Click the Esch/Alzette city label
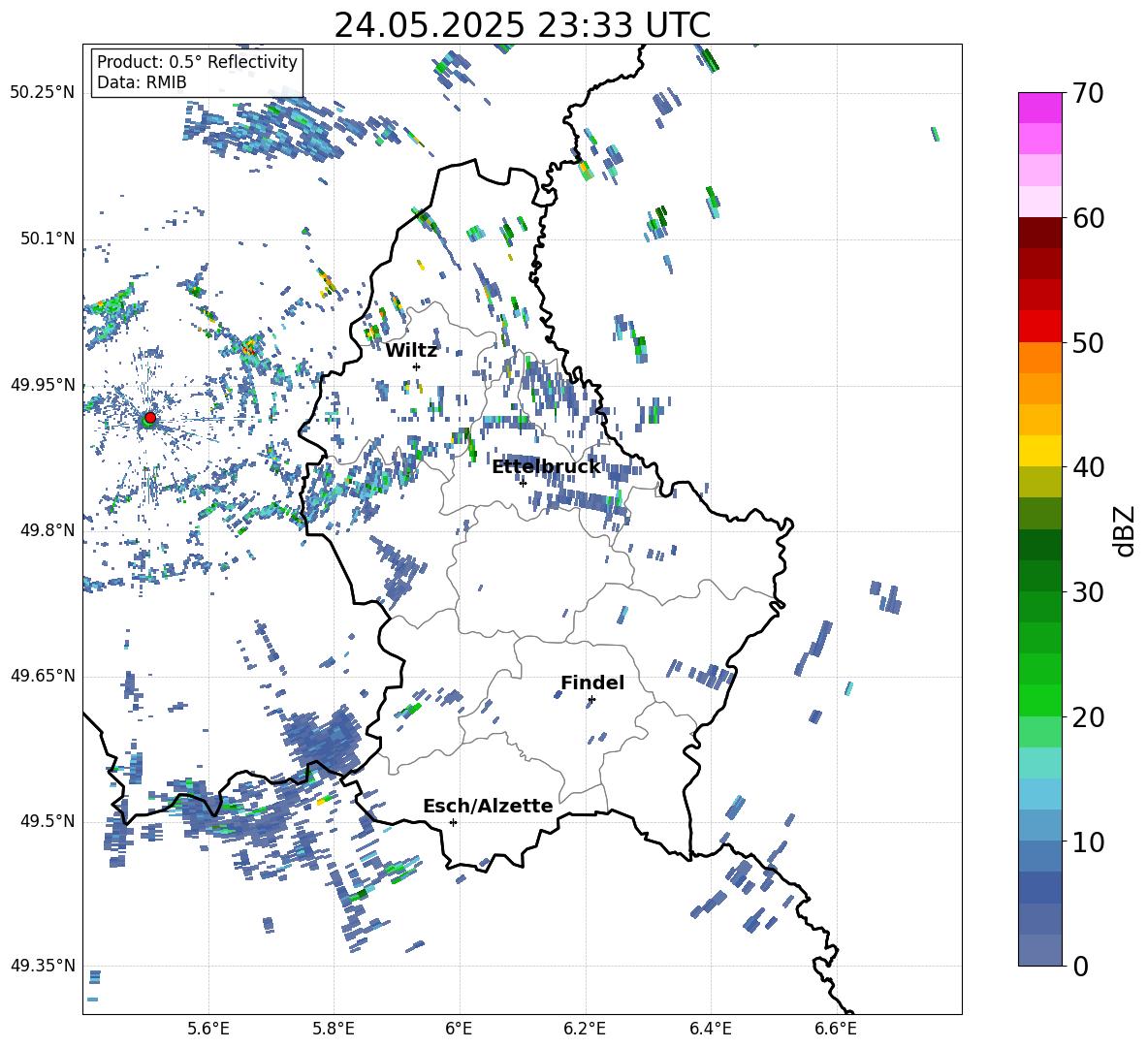Image resolution: width=1148 pixels, height=1048 pixels. click(x=489, y=806)
